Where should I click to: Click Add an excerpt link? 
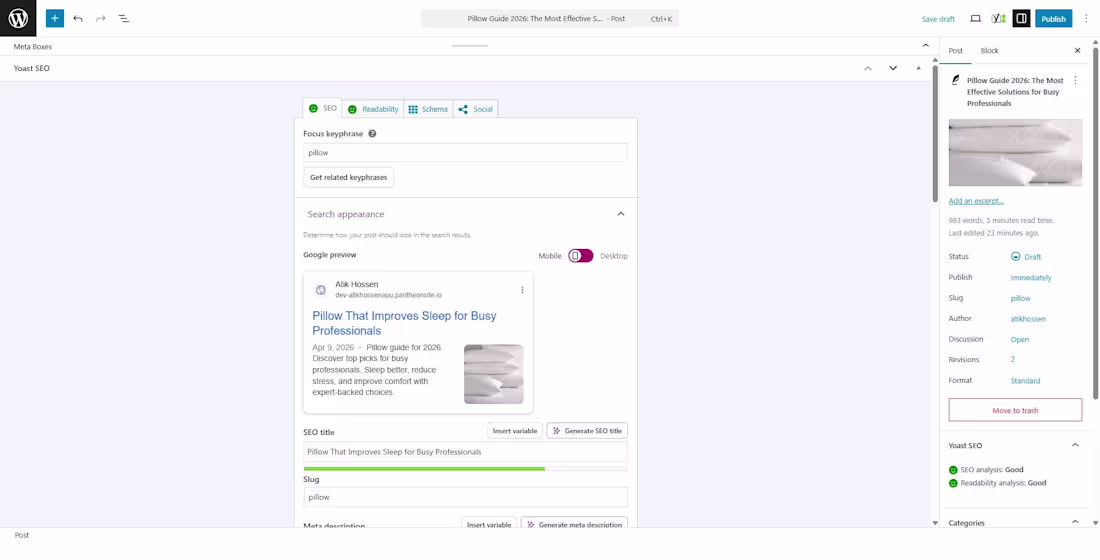tap(976, 201)
